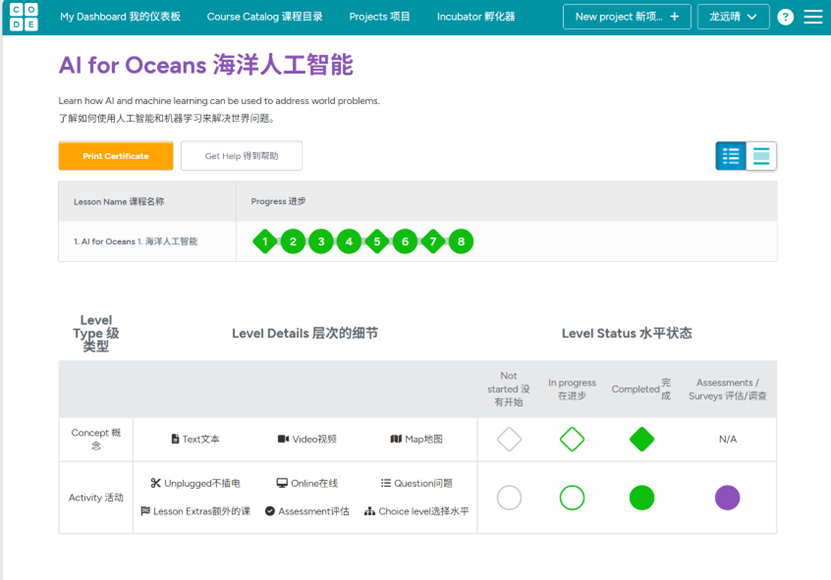Click the completed green activity circle

[x=642, y=498]
